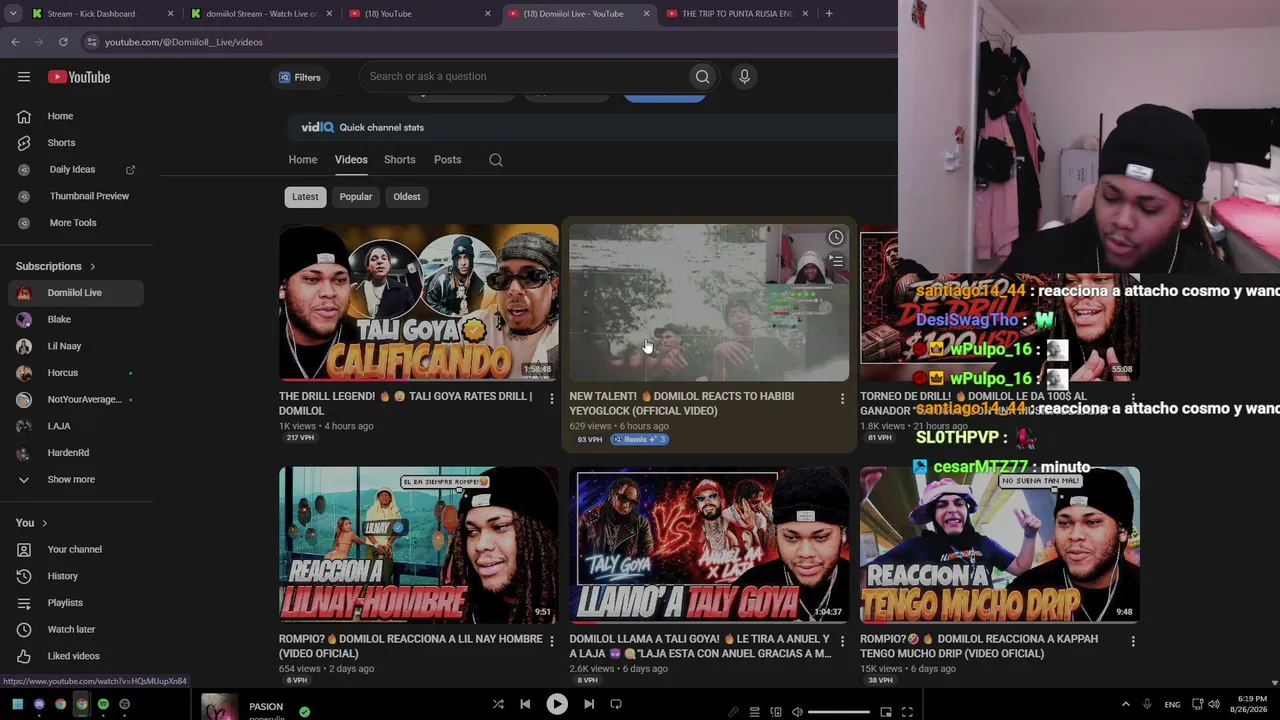1280x720 pixels.
Task: Open Tali Goya Calificando video thumbnail
Action: coord(419,302)
